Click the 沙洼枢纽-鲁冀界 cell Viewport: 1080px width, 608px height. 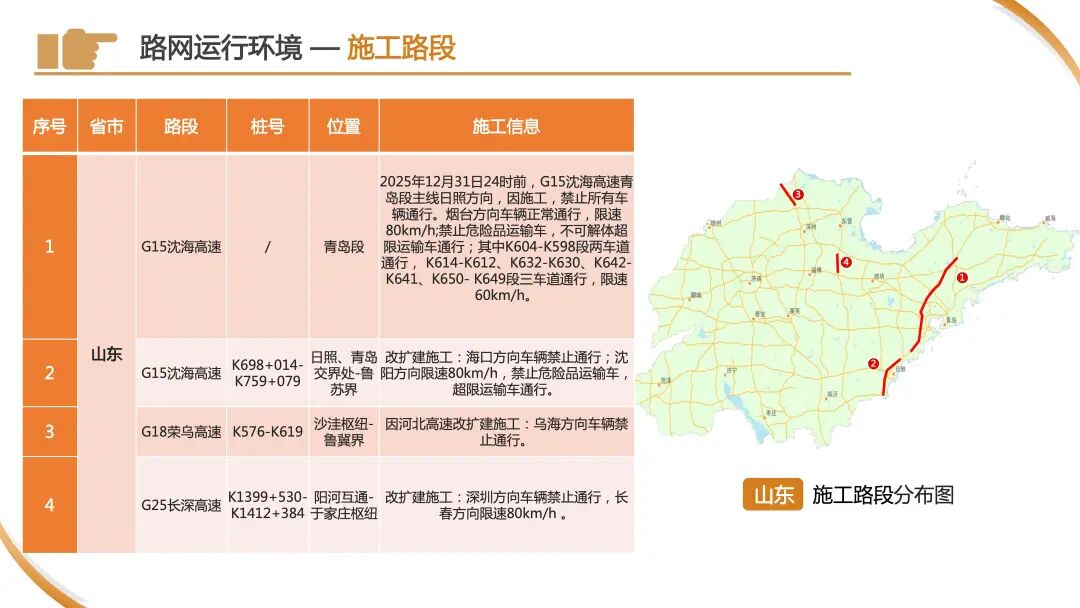pyautogui.click(x=344, y=432)
